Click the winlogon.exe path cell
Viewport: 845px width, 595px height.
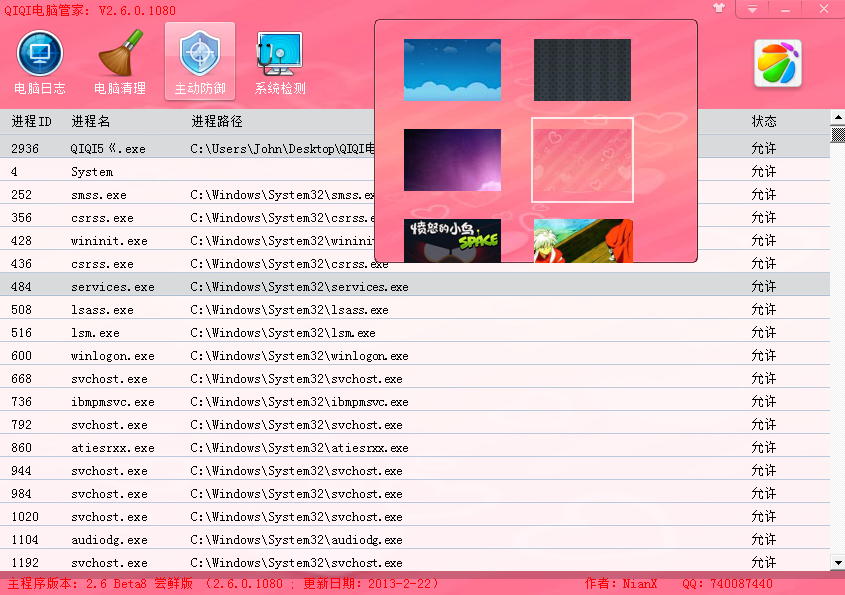point(299,356)
